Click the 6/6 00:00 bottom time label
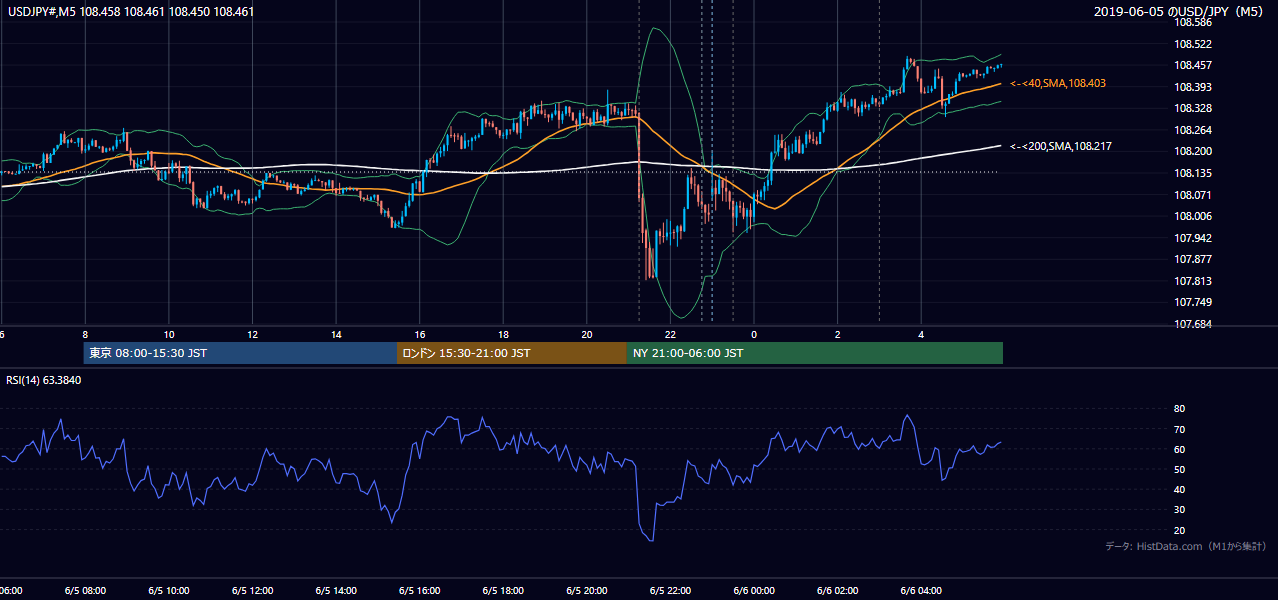The image size is (1278, 600). point(754,590)
